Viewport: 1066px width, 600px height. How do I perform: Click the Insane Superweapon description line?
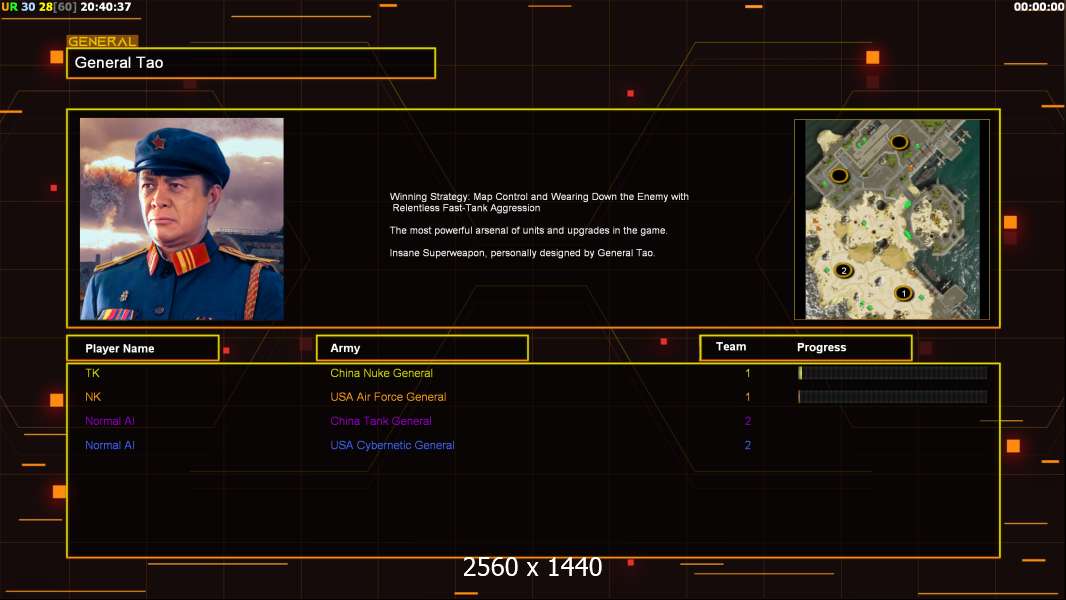pos(522,253)
